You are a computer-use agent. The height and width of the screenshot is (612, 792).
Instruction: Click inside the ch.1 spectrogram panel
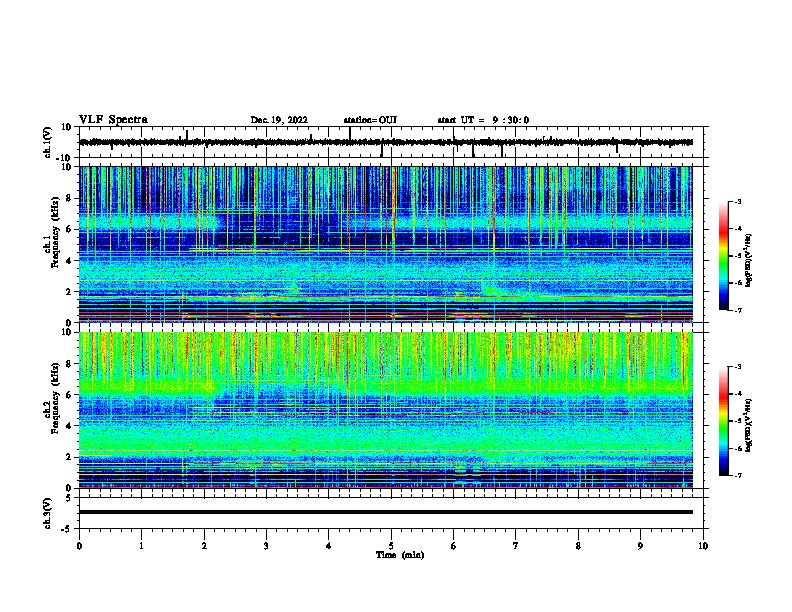coord(385,244)
